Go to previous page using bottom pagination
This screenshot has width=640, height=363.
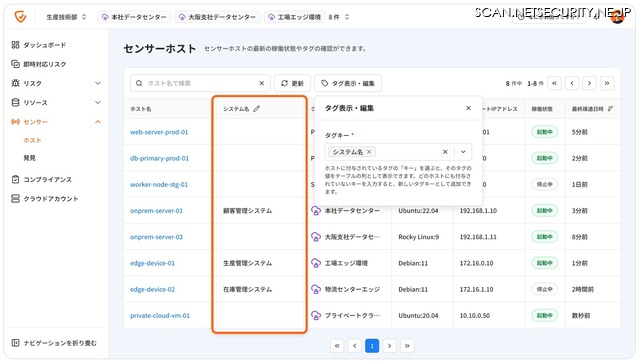click(x=355, y=346)
